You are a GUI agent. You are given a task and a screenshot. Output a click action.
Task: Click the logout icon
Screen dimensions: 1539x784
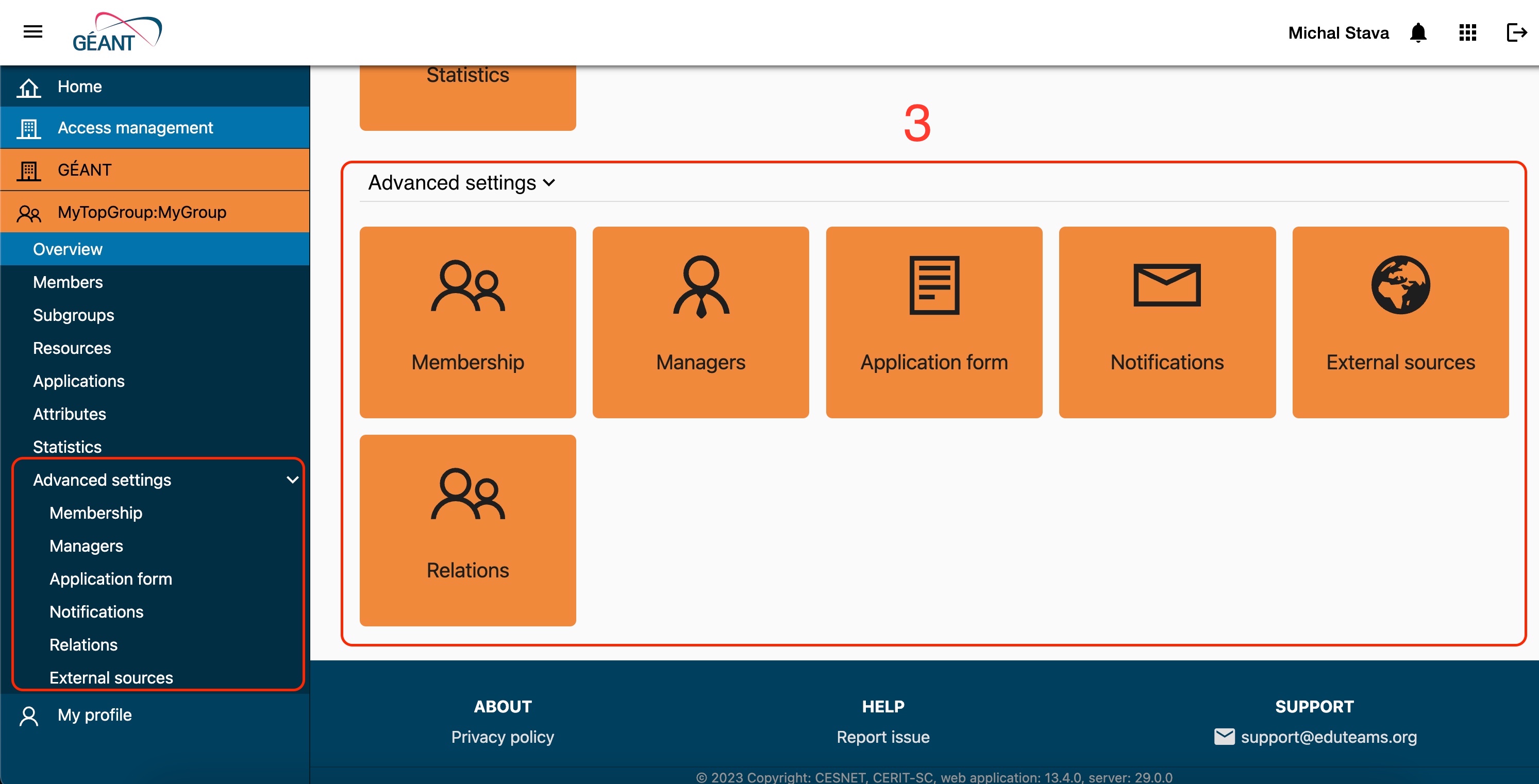click(x=1516, y=32)
